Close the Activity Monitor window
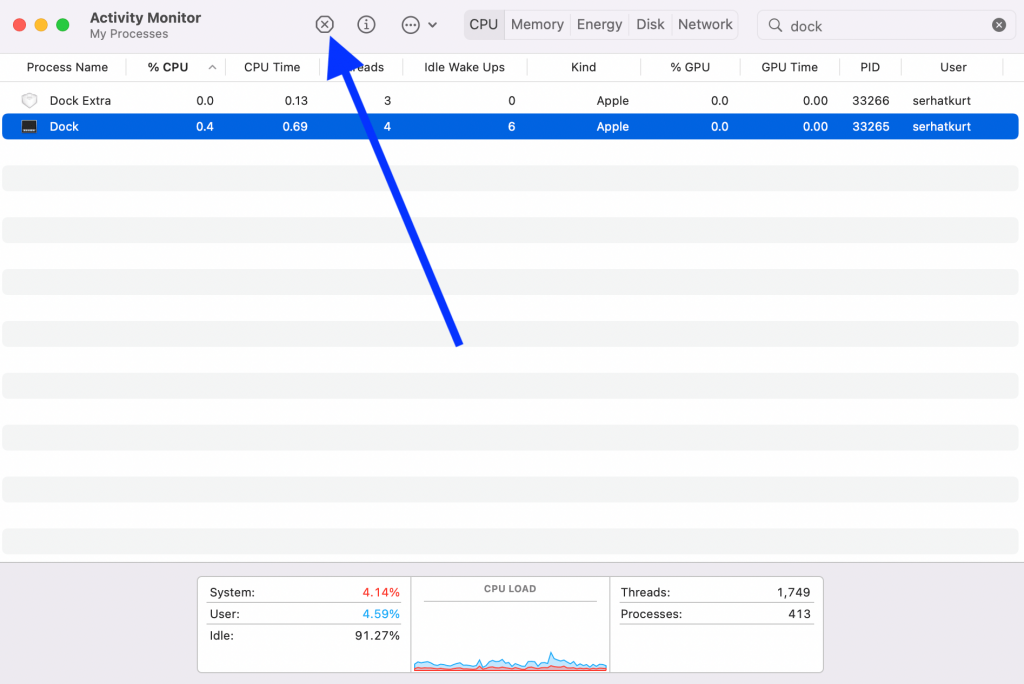 click(x=20, y=25)
